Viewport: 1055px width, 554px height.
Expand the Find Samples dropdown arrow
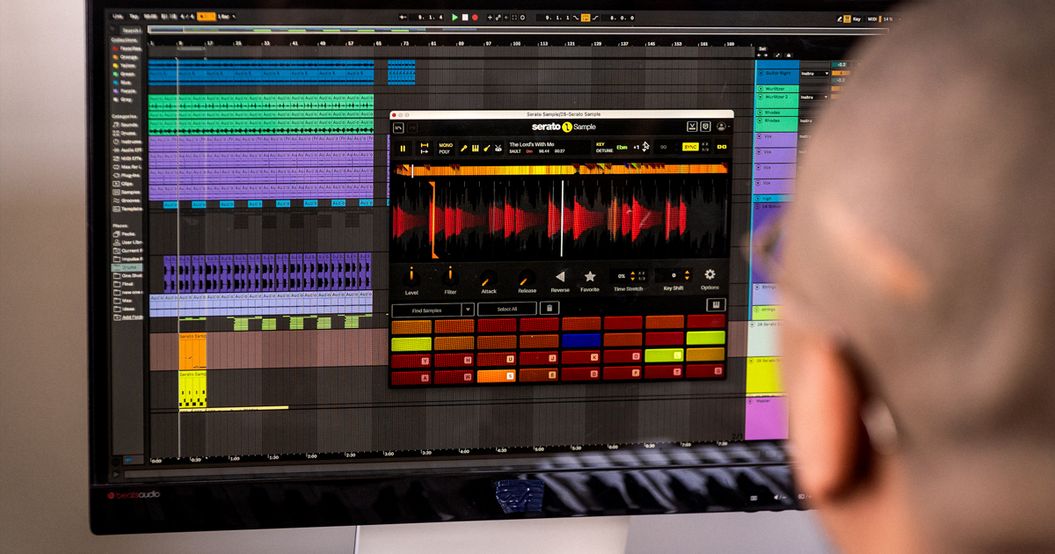pos(468,310)
